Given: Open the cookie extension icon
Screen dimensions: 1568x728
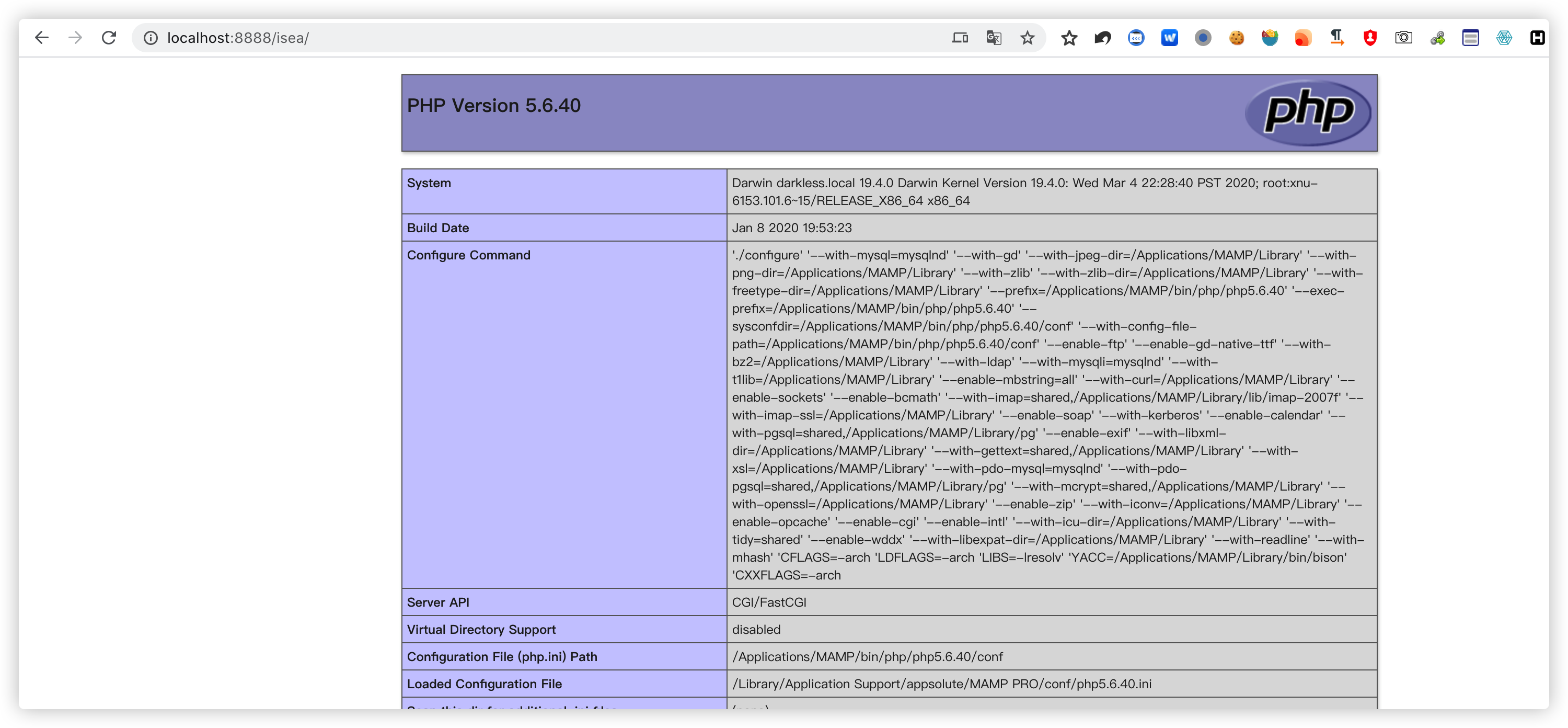Looking at the screenshot, I should tap(1236, 38).
